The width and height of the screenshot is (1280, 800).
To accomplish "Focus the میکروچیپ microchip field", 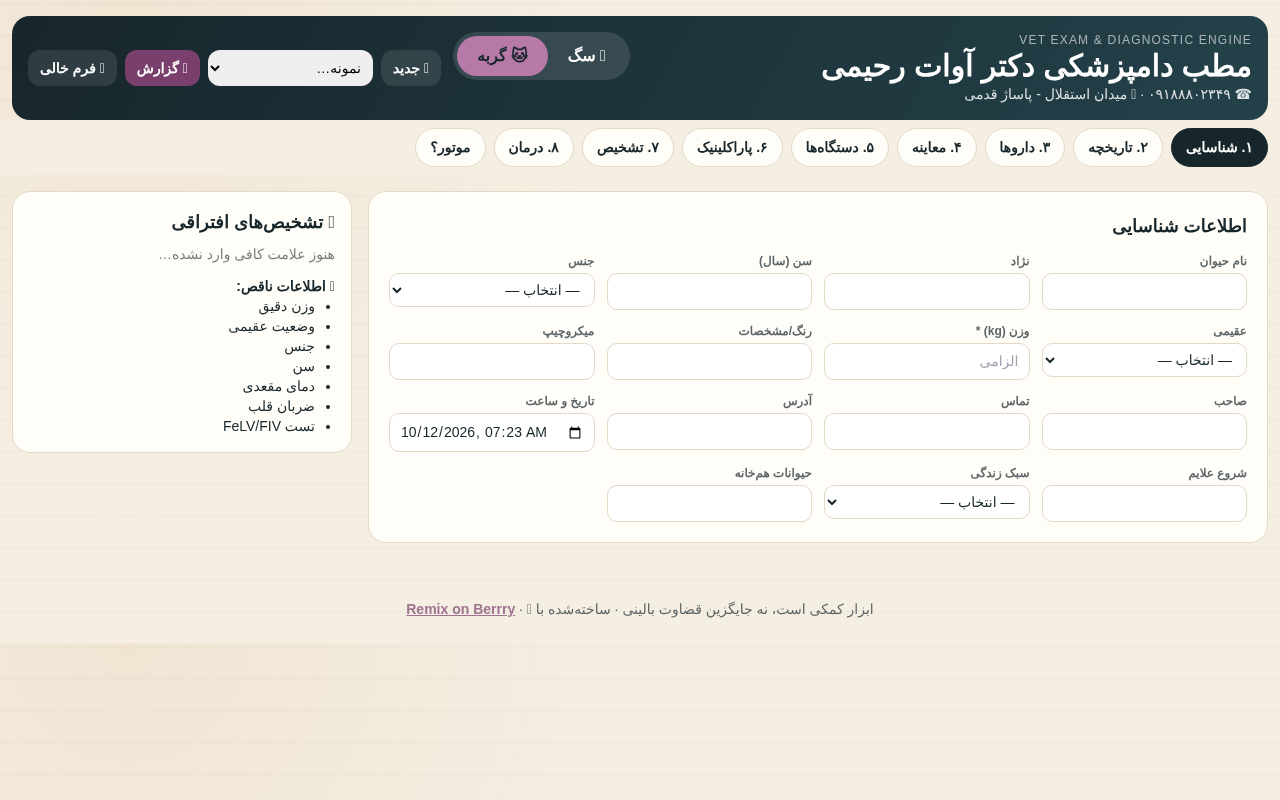I will [492, 361].
